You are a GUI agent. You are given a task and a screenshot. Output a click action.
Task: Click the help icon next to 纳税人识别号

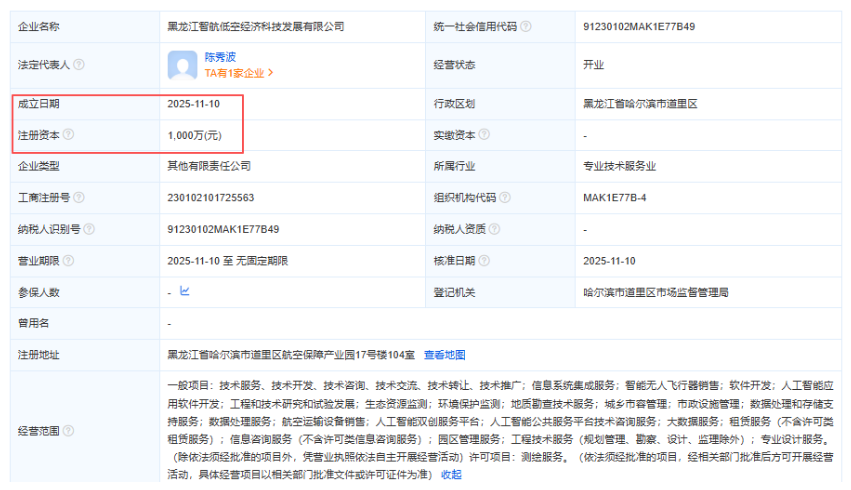click(90, 229)
